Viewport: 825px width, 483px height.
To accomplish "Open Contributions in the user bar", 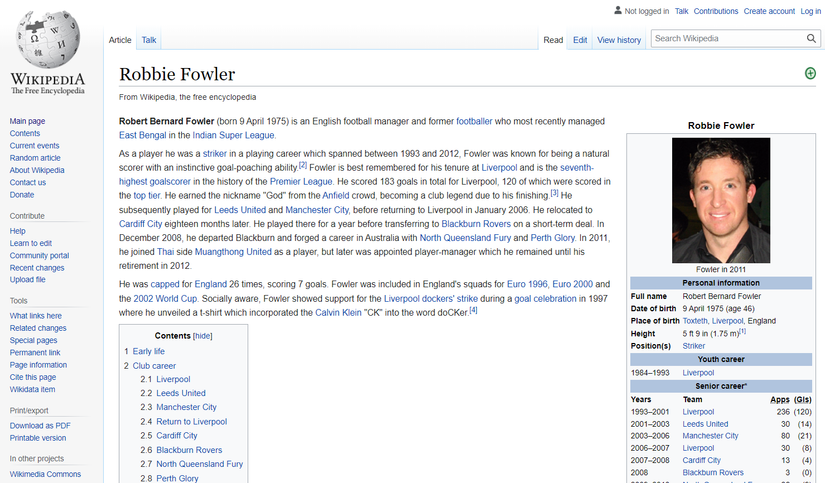I will click(716, 11).
